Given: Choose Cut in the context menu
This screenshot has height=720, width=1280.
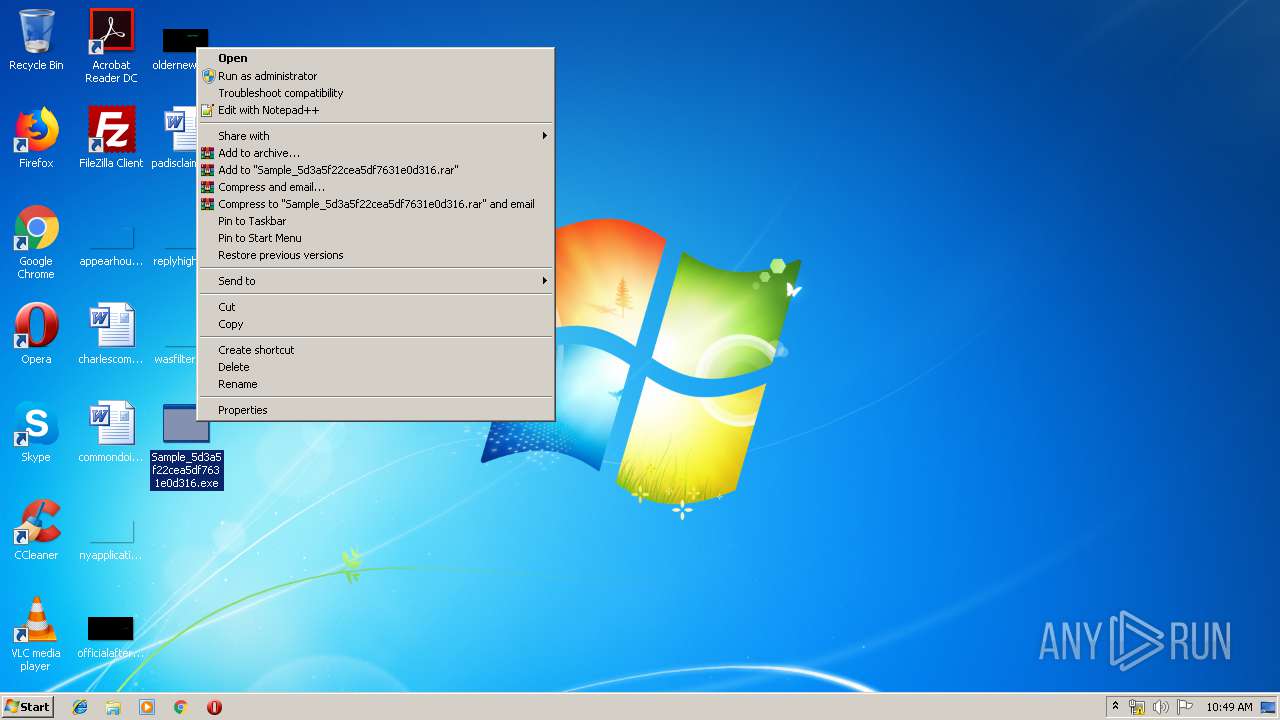Looking at the screenshot, I should [376, 307].
